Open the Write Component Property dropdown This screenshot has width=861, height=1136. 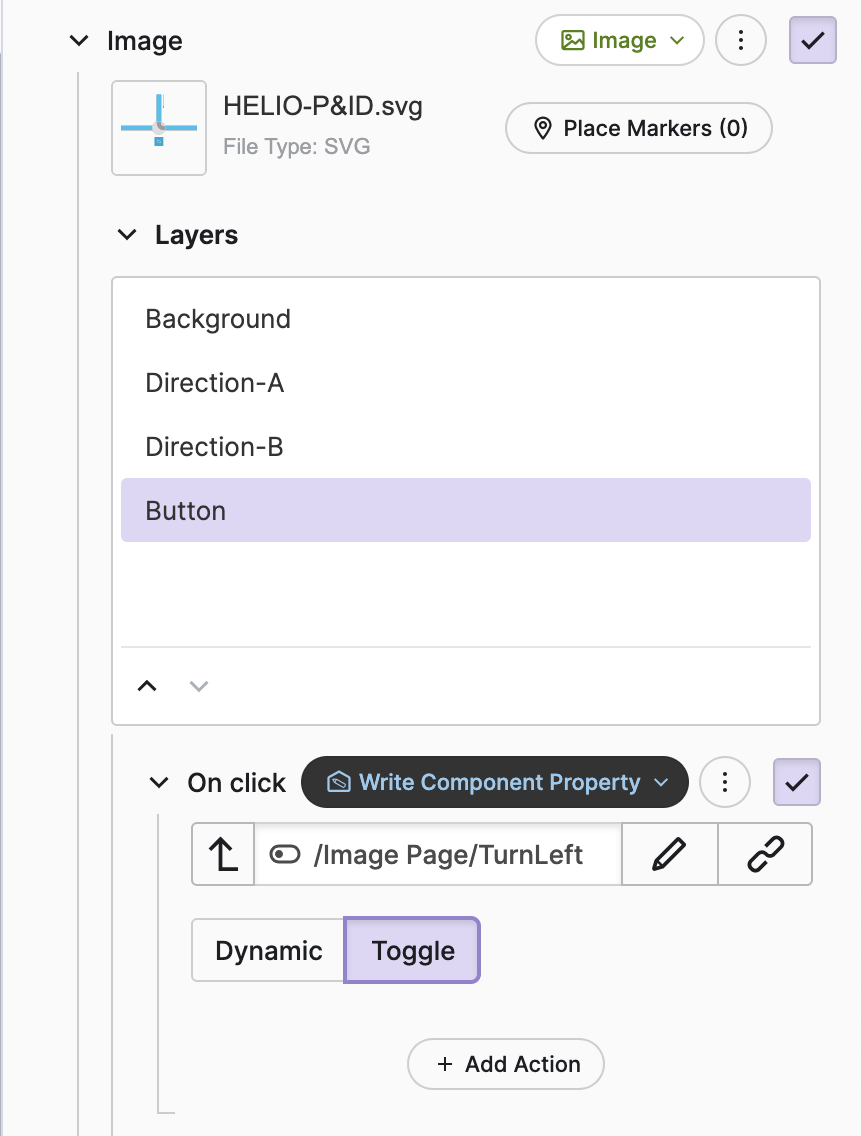[x=495, y=782]
